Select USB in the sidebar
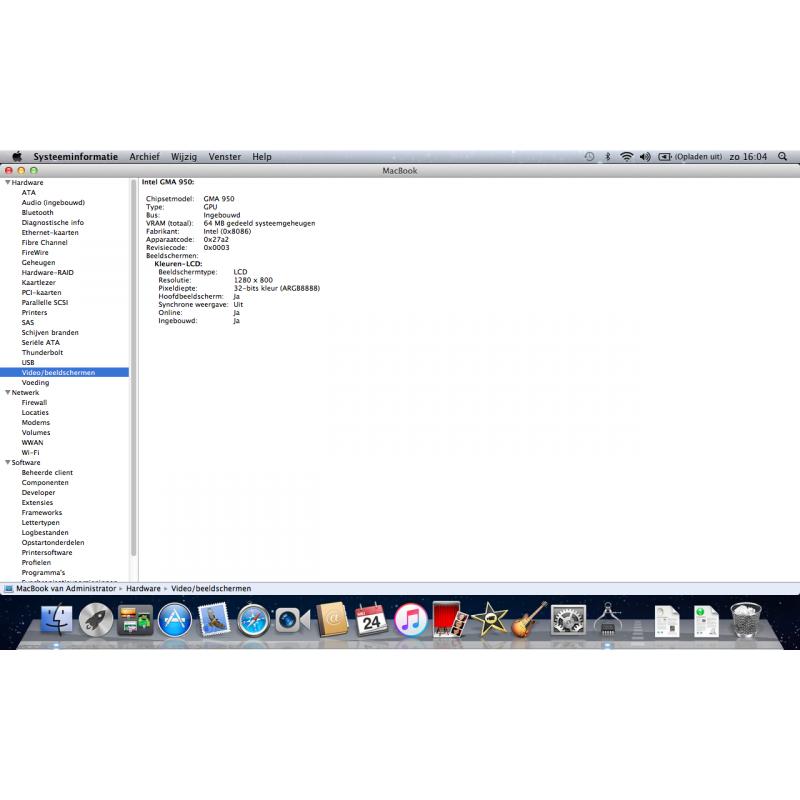This screenshot has width=800, height=800. point(28,362)
